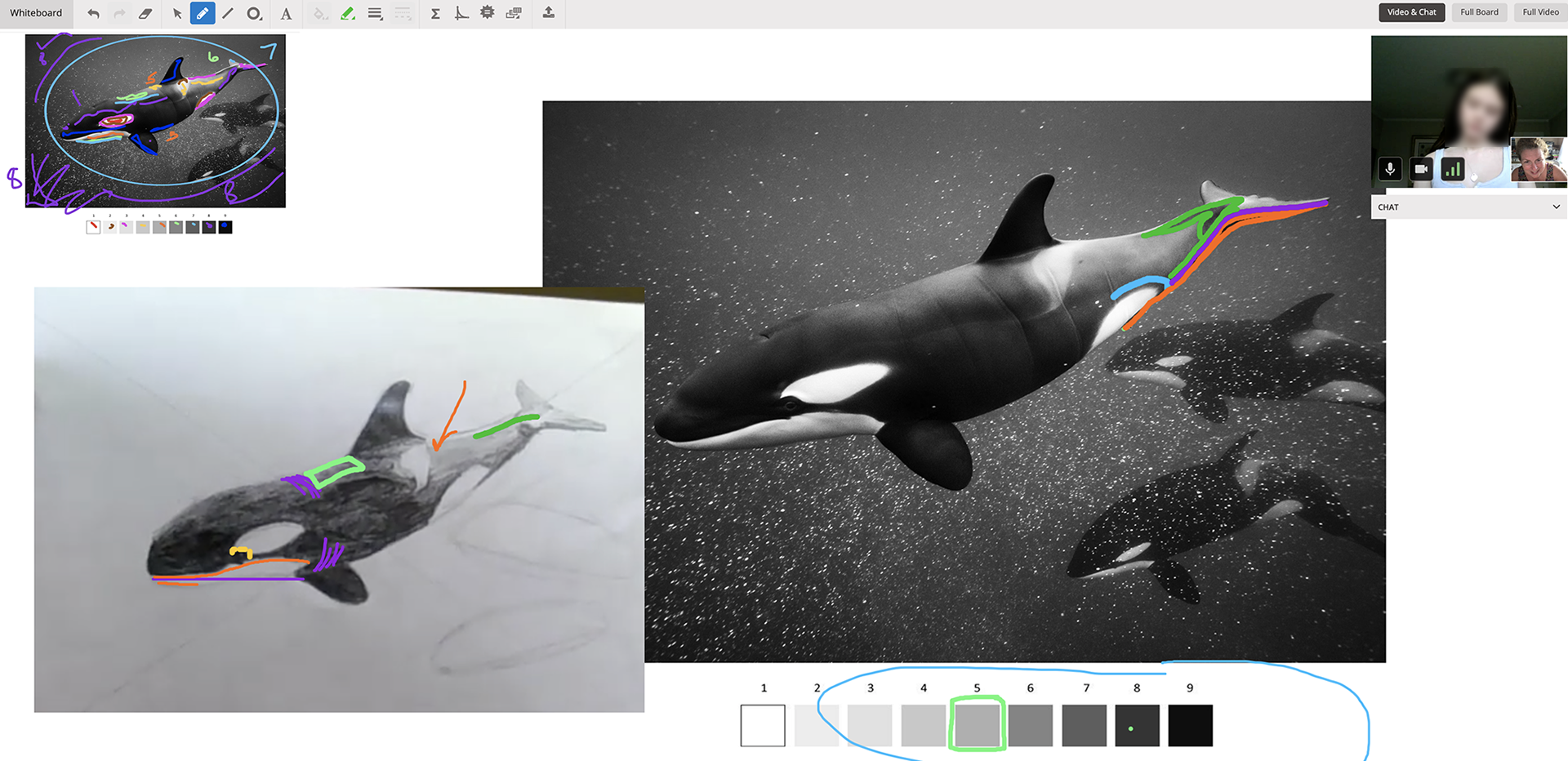
Task: Select the highlighted Pen drawing tool
Action: (x=203, y=13)
